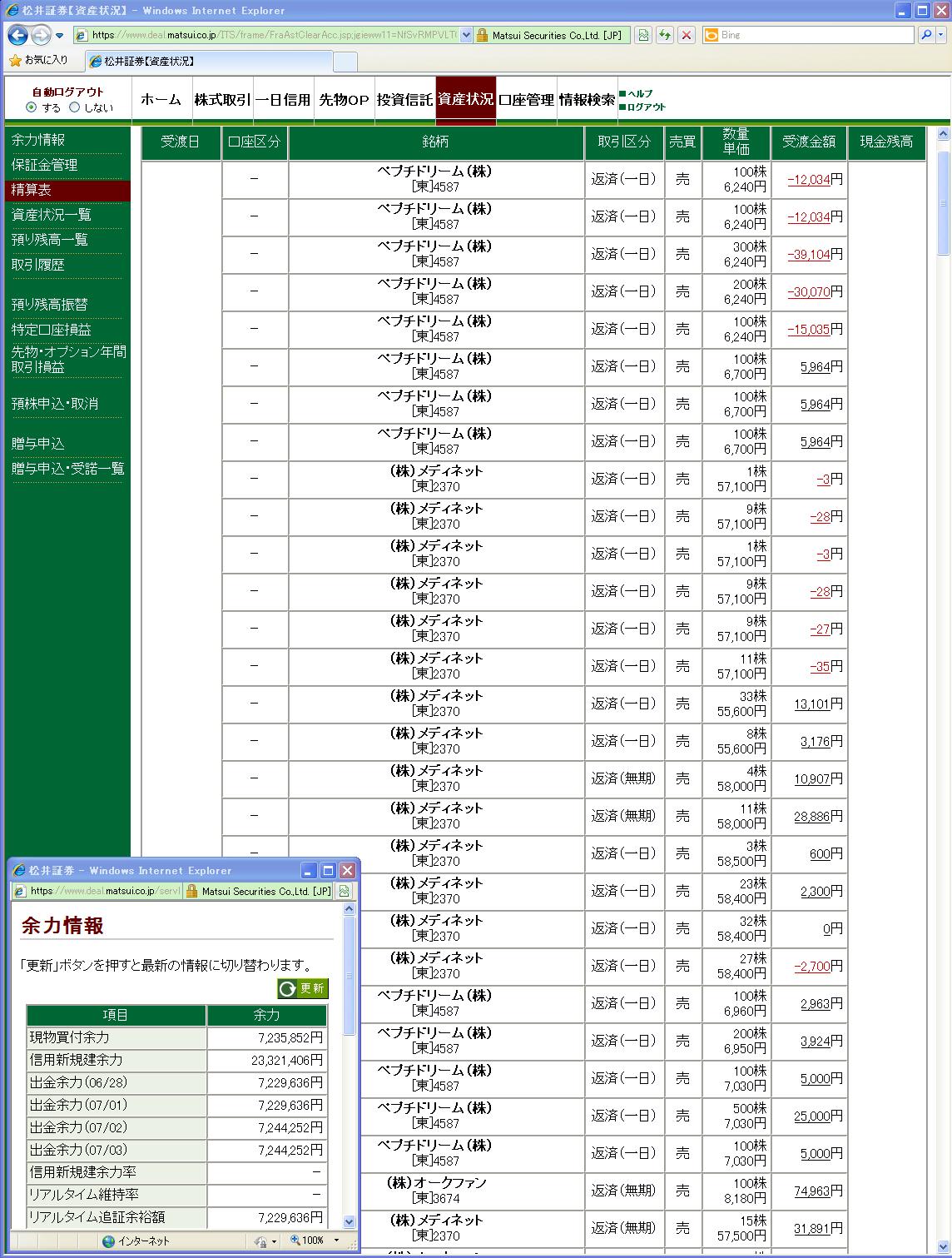Screen dimensions: 952x1258
Task: Select the する auto-logout radio button
Action: click(x=32, y=107)
